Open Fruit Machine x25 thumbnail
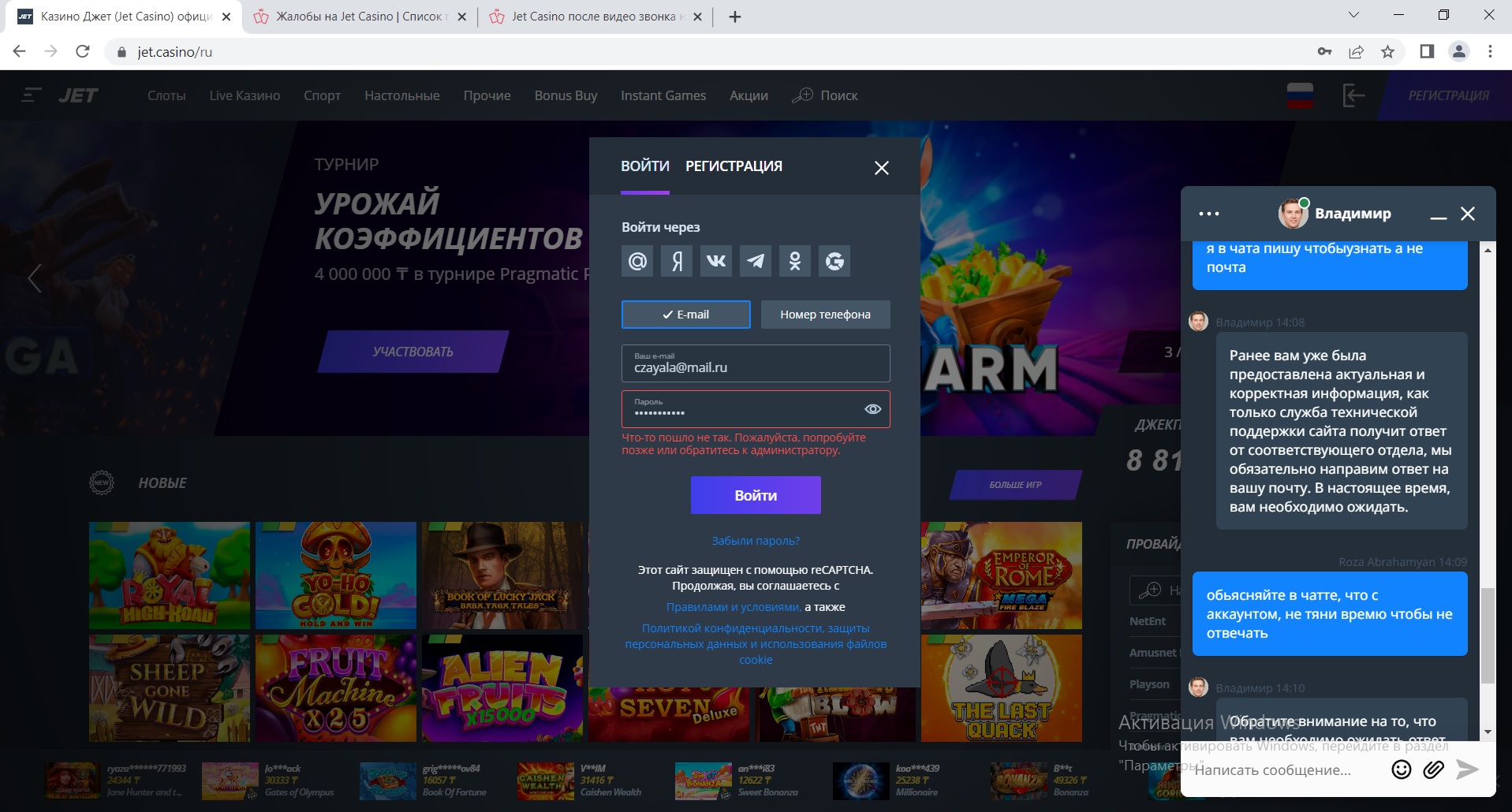1512x812 pixels. (x=336, y=688)
